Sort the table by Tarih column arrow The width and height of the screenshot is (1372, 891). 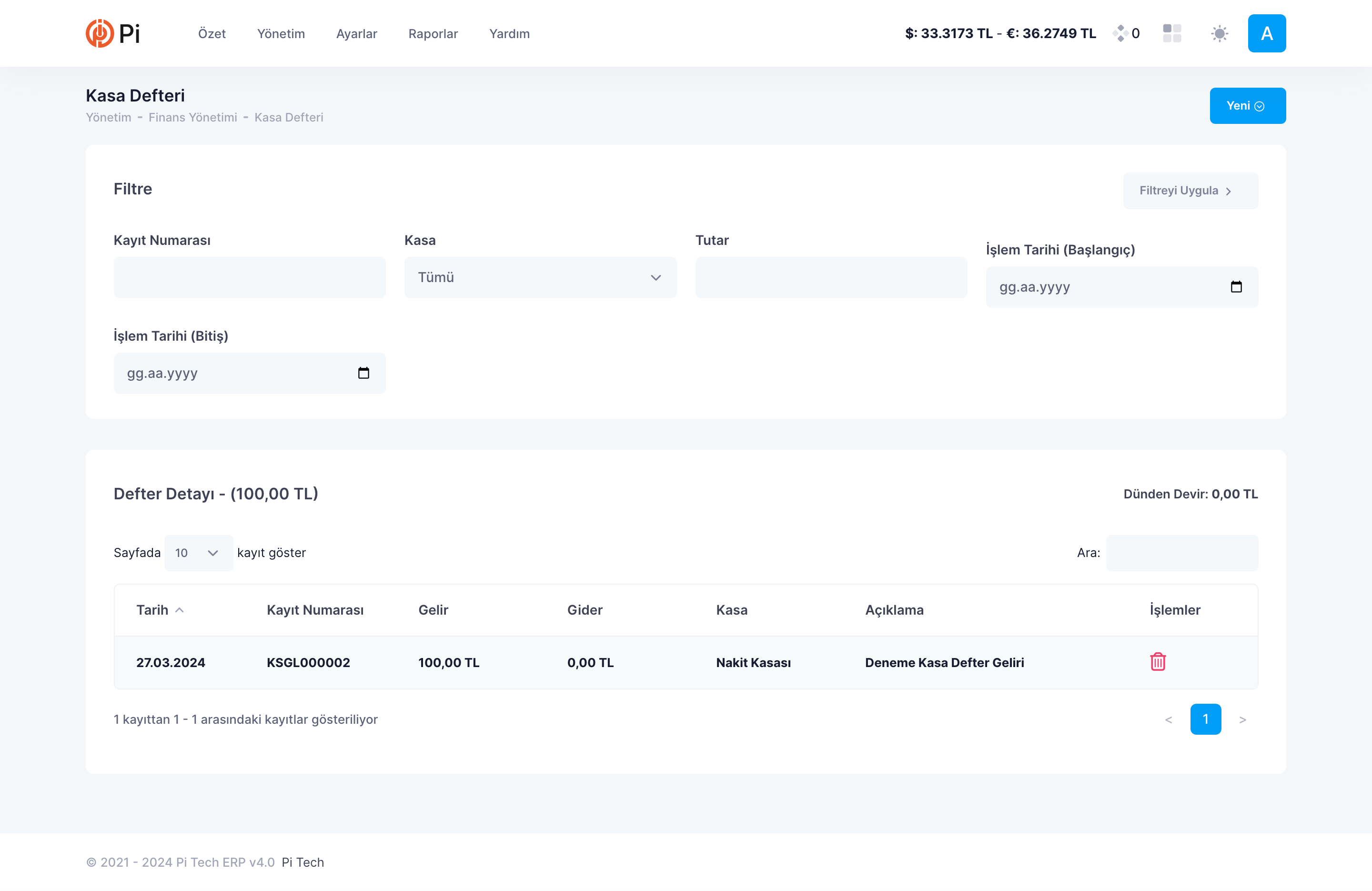(x=179, y=609)
